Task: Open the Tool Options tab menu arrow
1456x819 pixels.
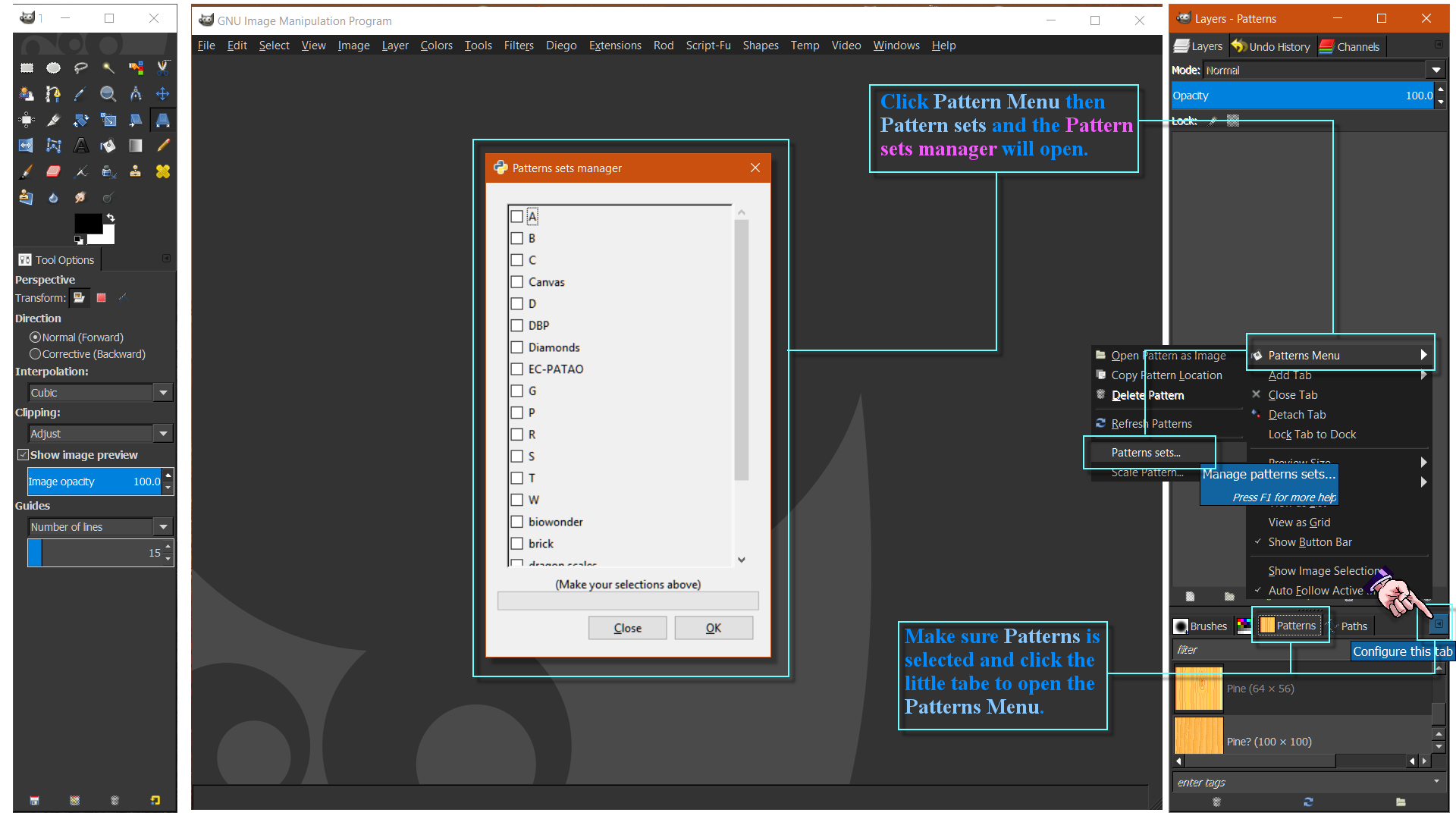Action: tap(166, 259)
